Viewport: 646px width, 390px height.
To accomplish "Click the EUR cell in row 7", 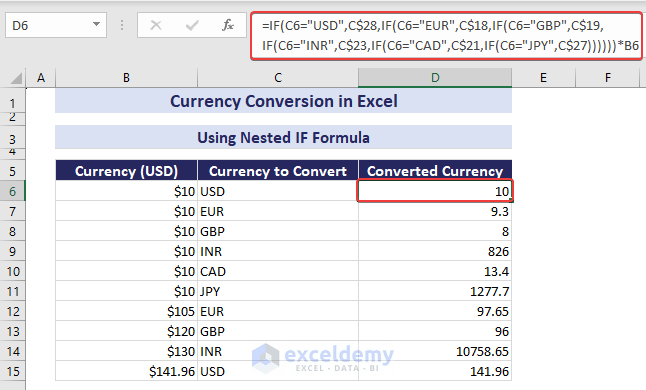I will pos(278,211).
